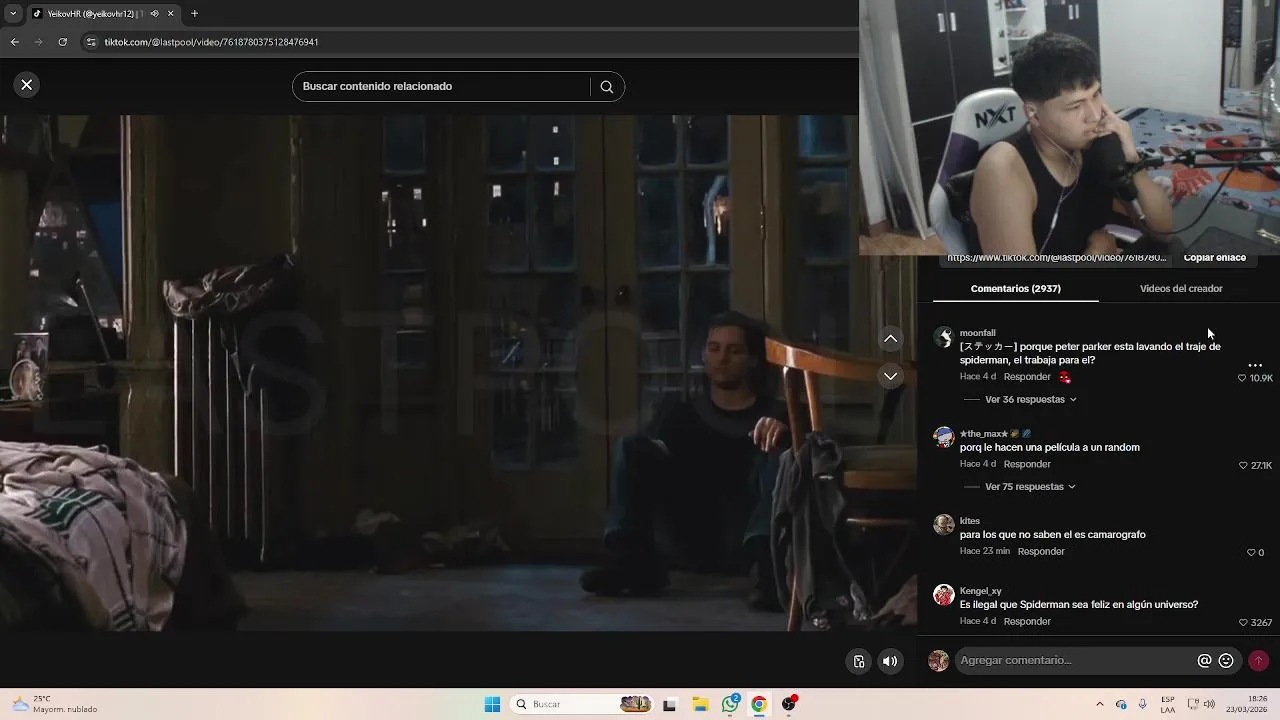Like Kengel_xy's comment with 3267 likes
1280x720 pixels.
(1243, 623)
